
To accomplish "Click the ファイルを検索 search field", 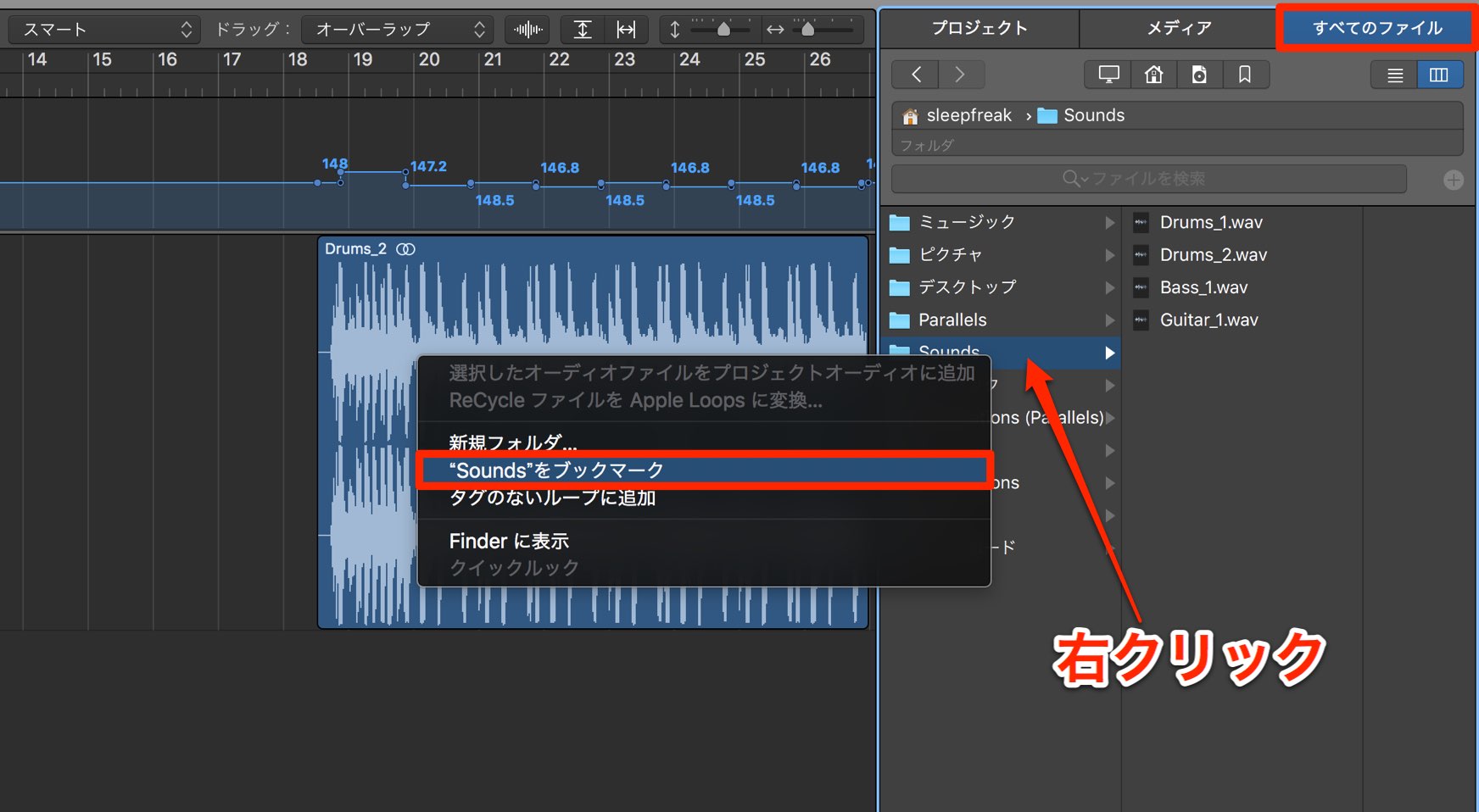I will [x=1149, y=179].
